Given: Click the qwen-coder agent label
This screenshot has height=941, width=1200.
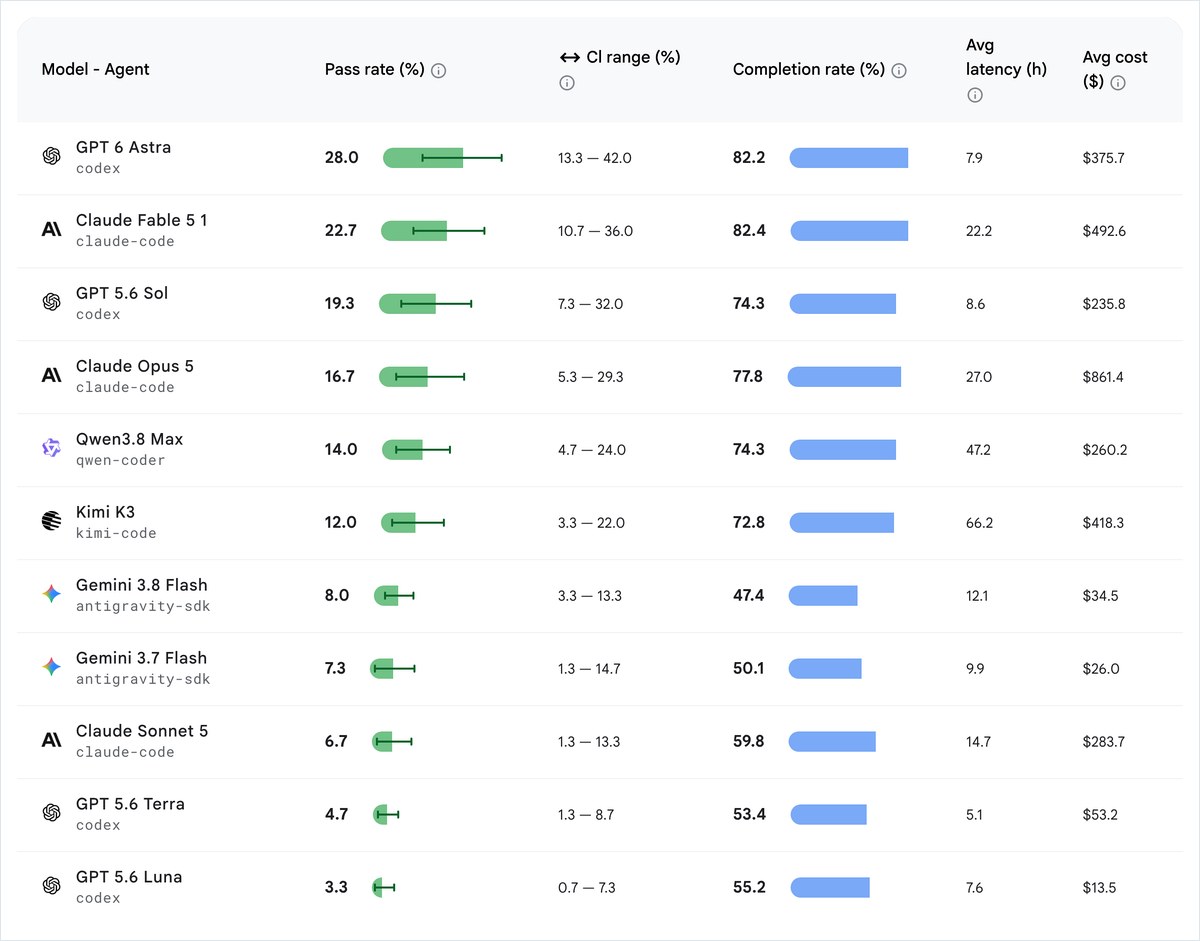Looking at the screenshot, I should pyautogui.click(x=121, y=461).
